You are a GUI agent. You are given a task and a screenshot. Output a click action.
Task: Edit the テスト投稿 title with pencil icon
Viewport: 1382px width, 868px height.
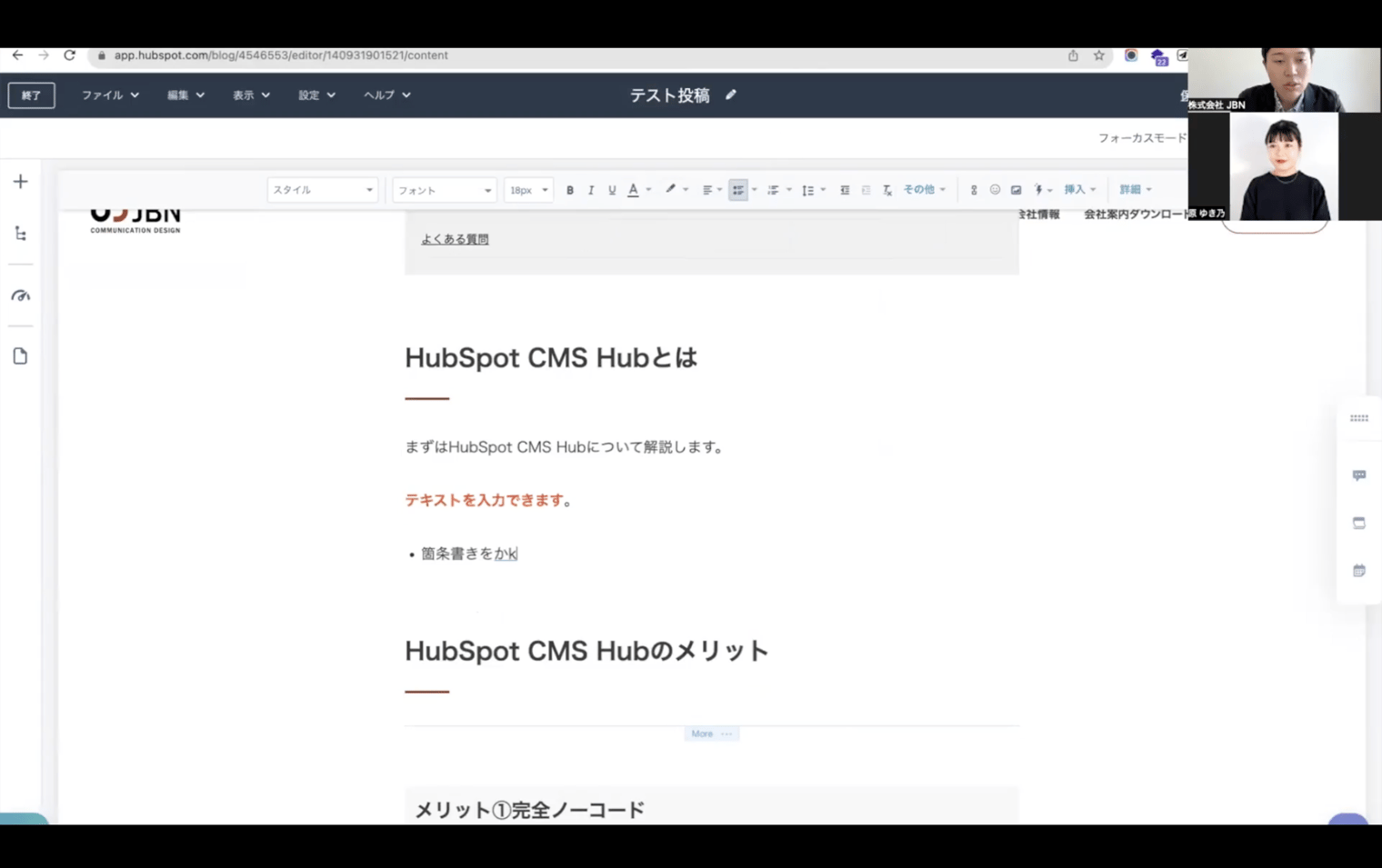pyautogui.click(x=731, y=95)
